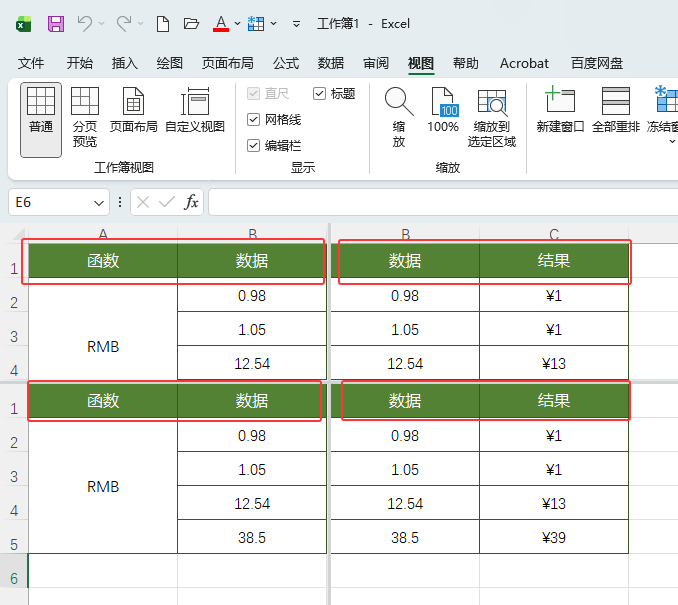Open the formula bar options dots
The width and height of the screenshot is (678, 605).
(x=120, y=202)
